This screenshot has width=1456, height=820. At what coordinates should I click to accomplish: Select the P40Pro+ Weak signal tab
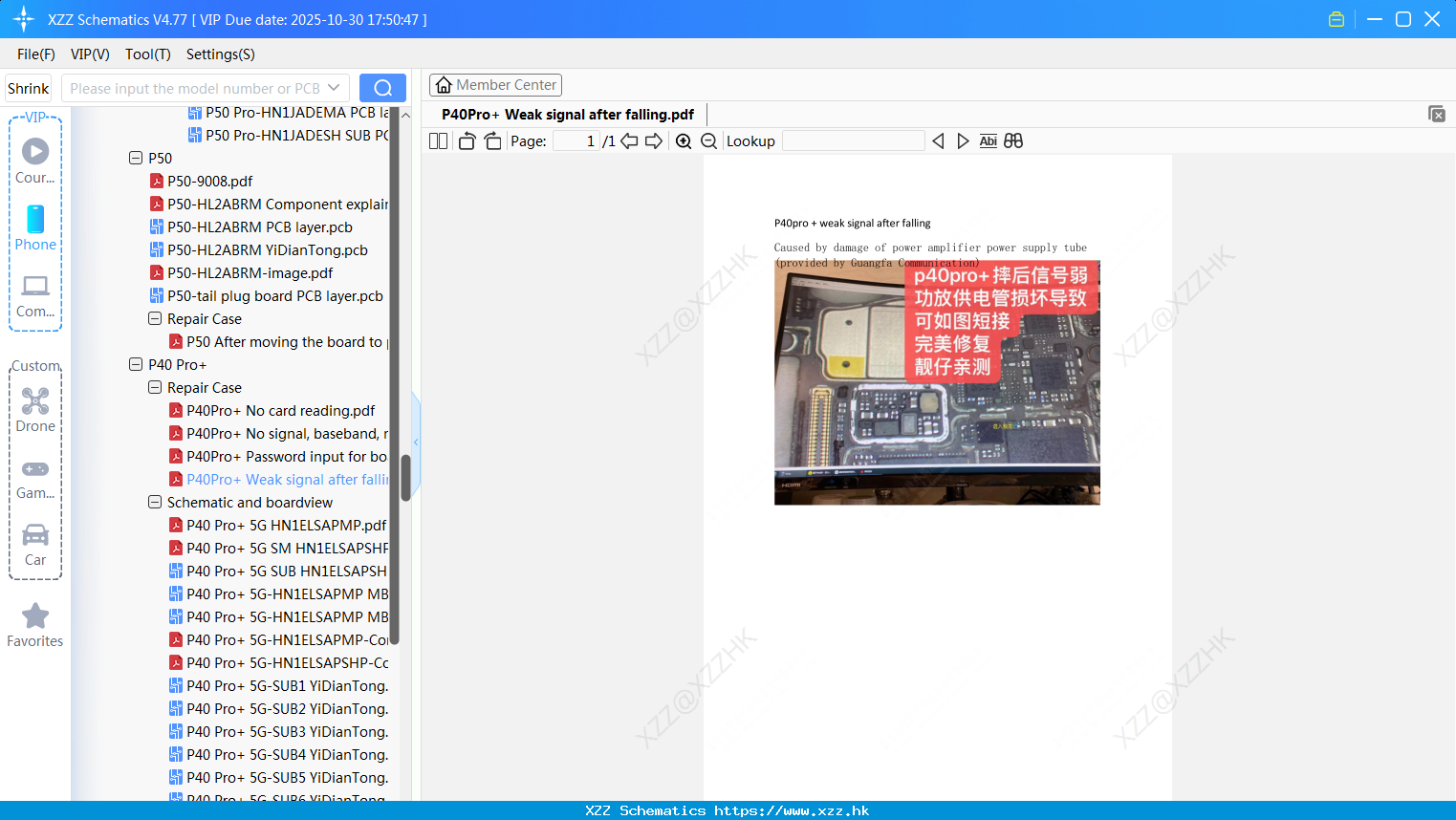tap(568, 115)
